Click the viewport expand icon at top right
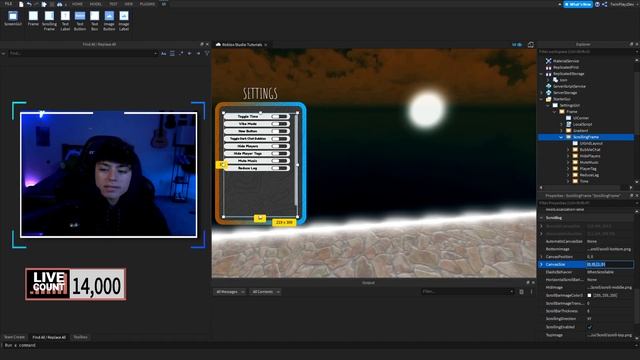 coord(531,44)
